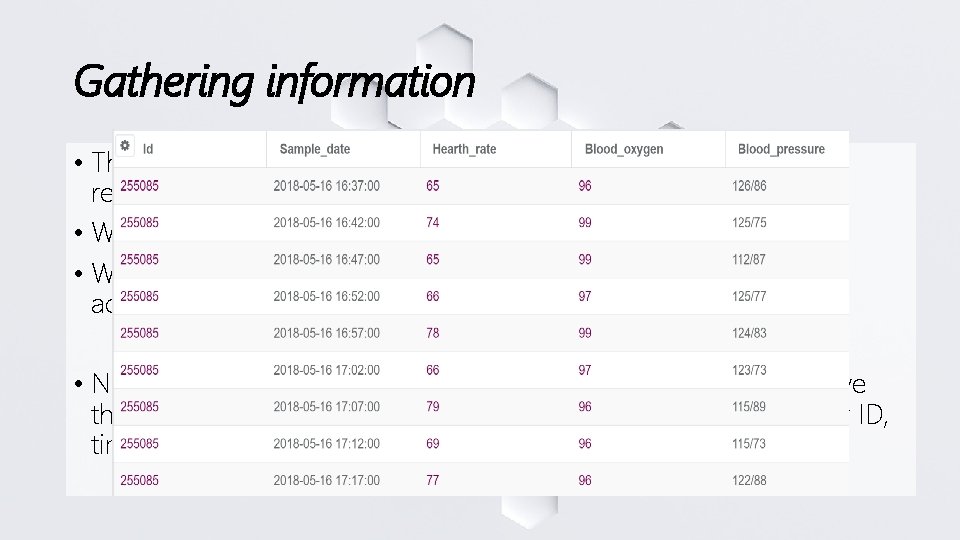Open Id 255085 in the 17:12:00 row
960x540 pixels.
click(140, 443)
